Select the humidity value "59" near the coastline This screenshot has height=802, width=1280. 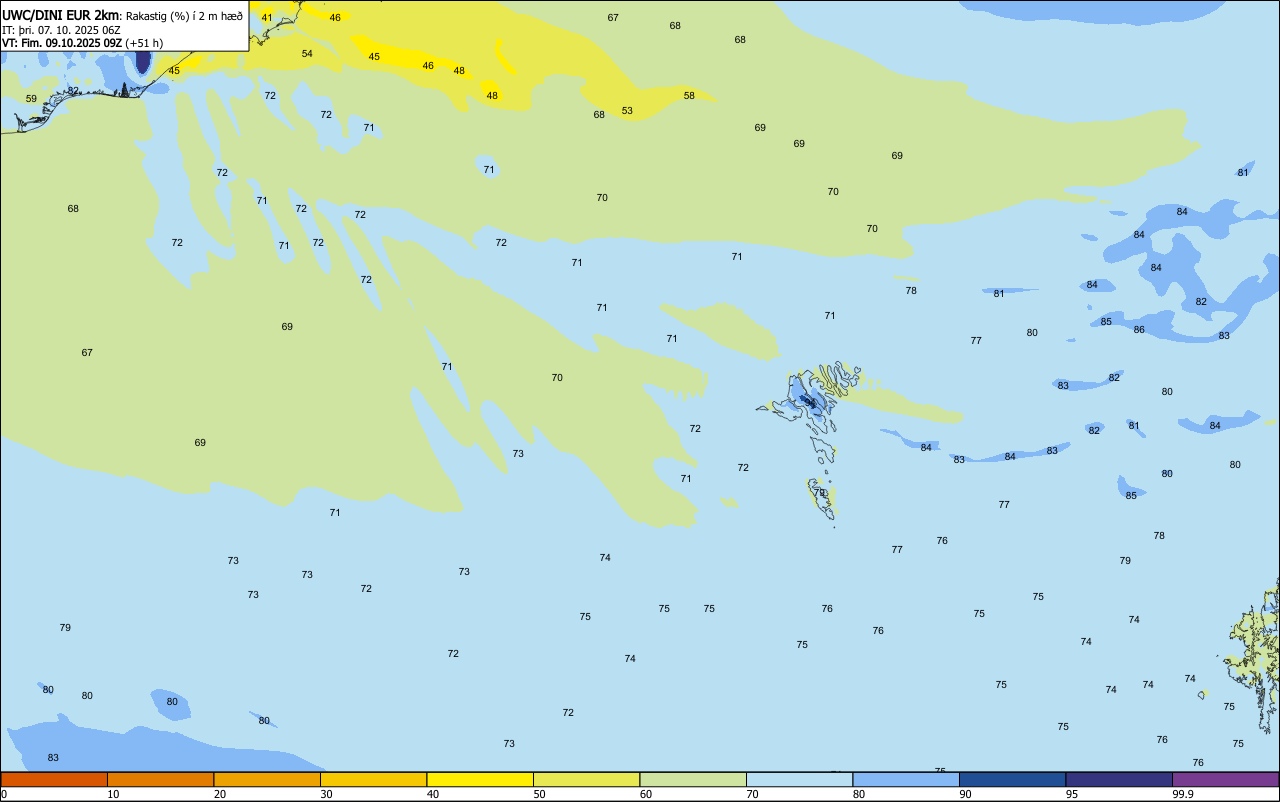click(x=31, y=99)
